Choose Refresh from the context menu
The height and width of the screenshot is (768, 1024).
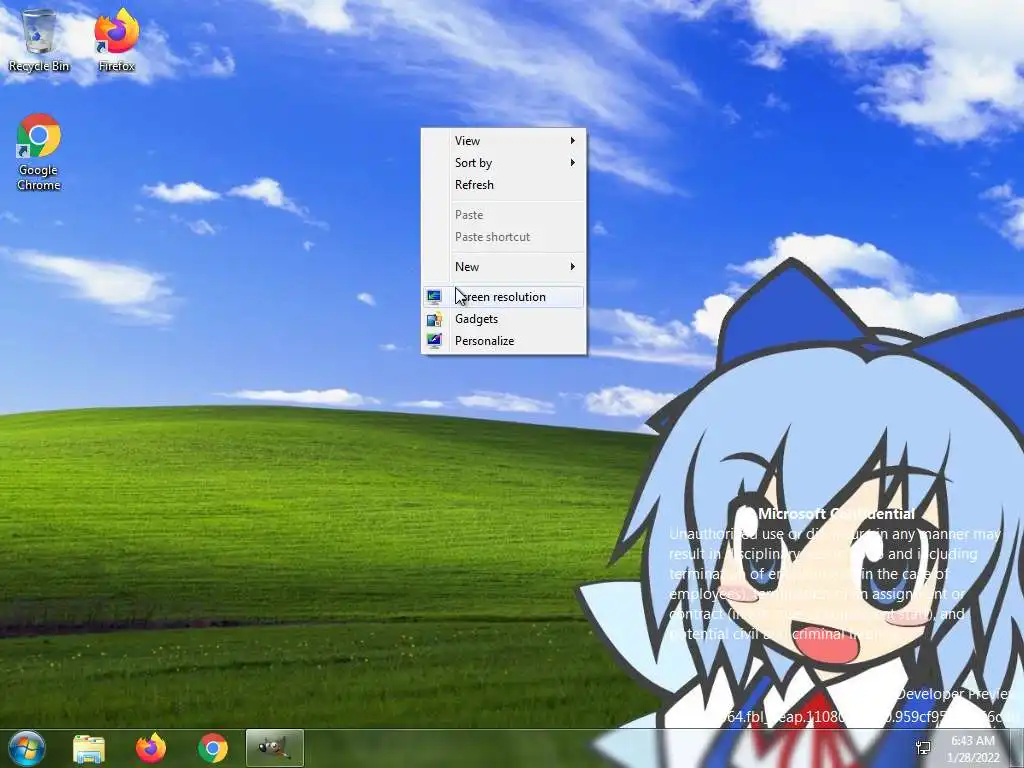point(504,185)
